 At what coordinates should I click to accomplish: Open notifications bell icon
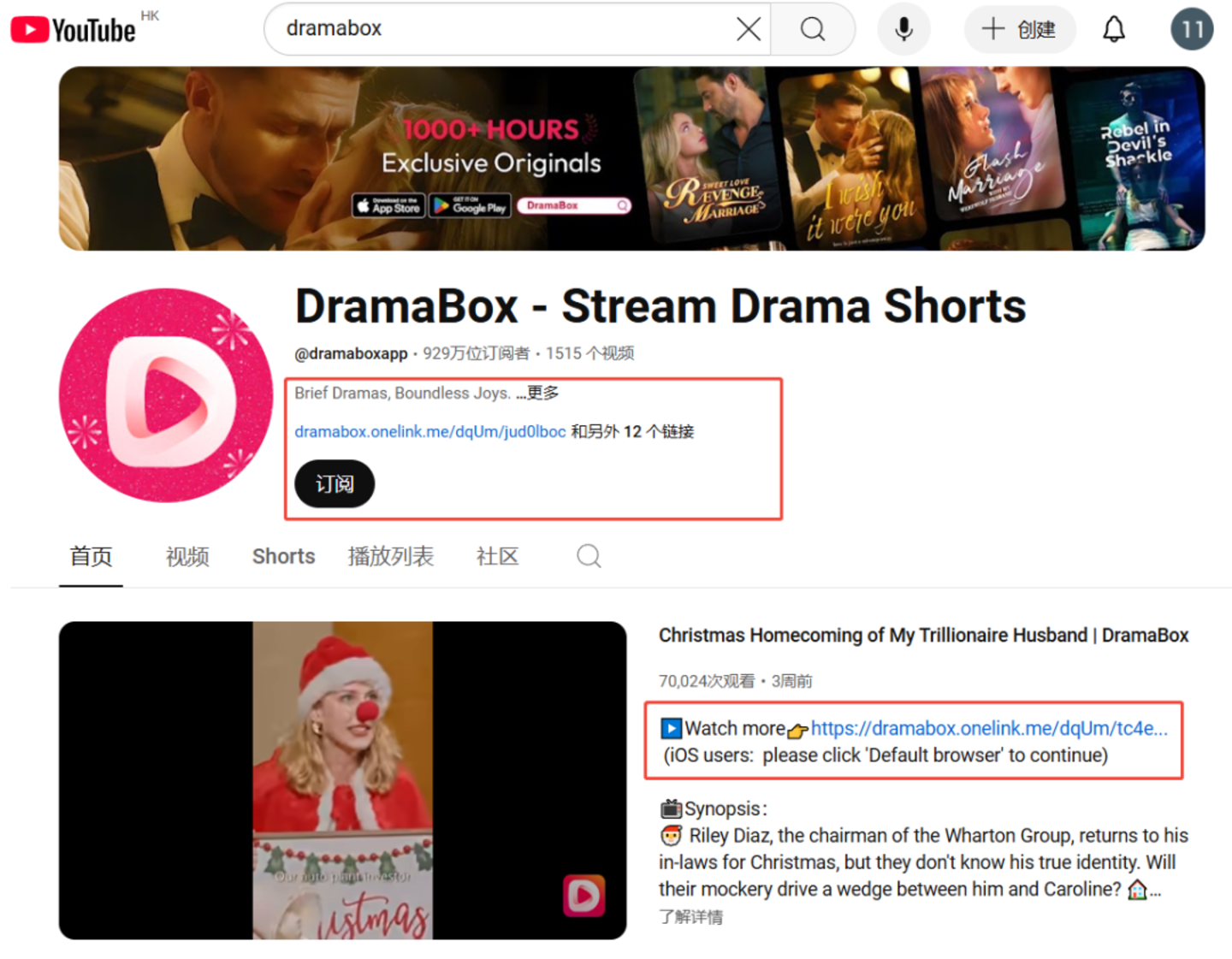[1113, 29]
